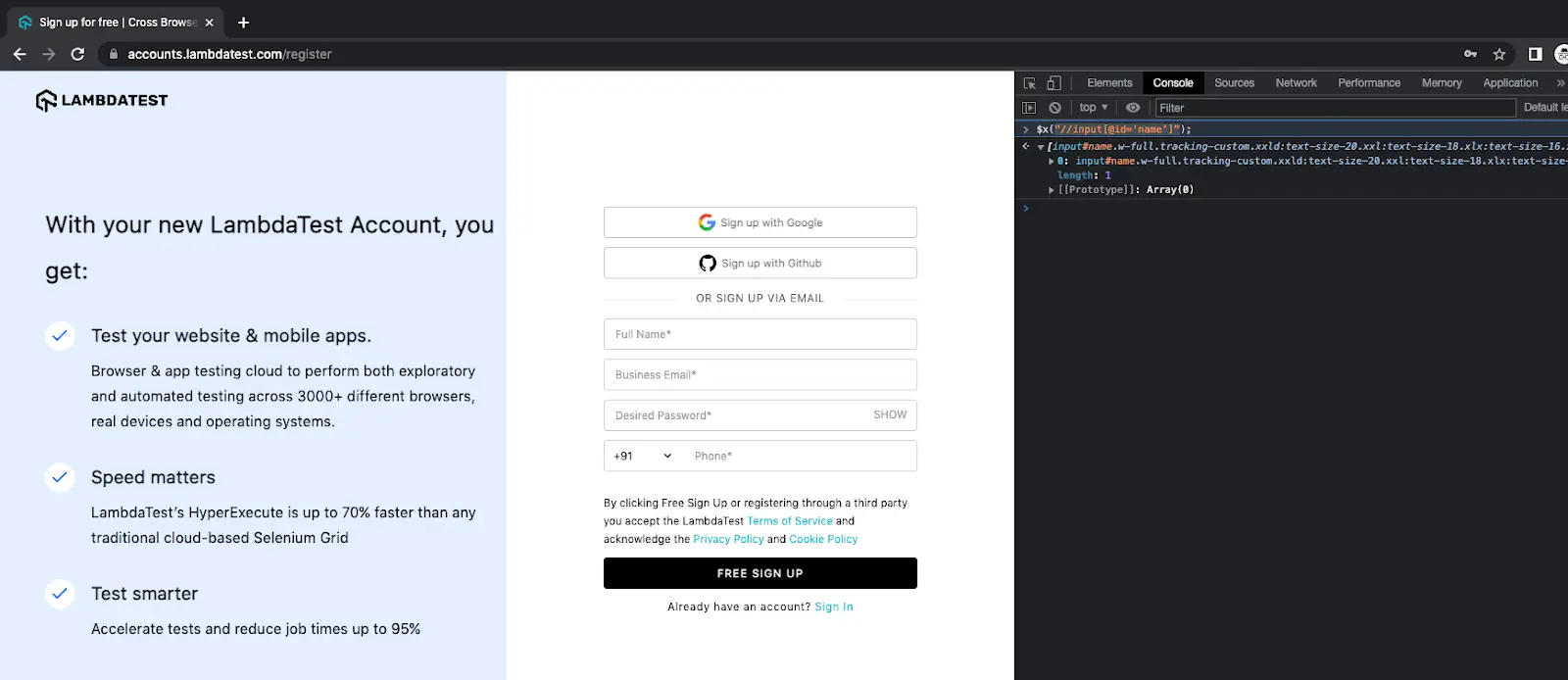This screenshot has width=1568, height=680.
Task: Toggle device toolbar icon in DevTools
Action: pos(1053,83)
